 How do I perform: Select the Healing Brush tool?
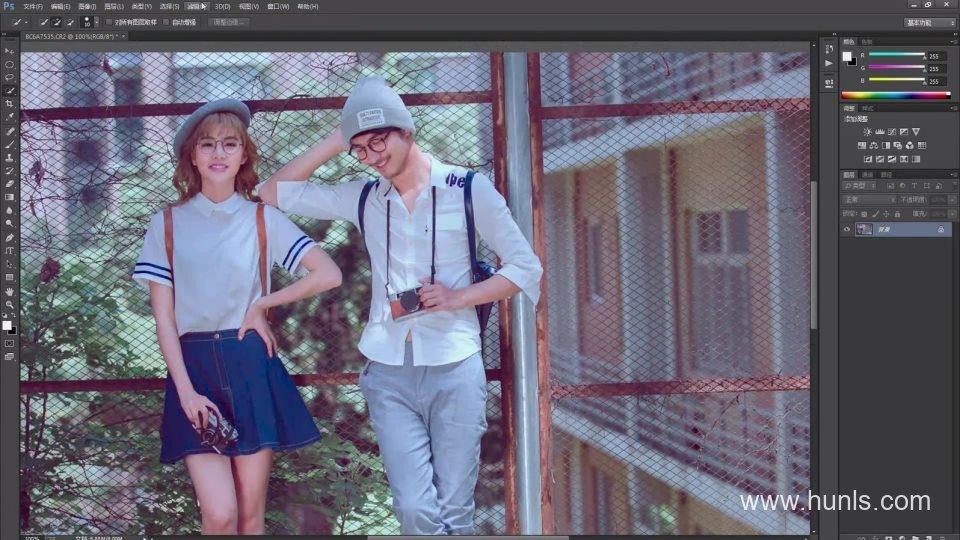point(9,132)
